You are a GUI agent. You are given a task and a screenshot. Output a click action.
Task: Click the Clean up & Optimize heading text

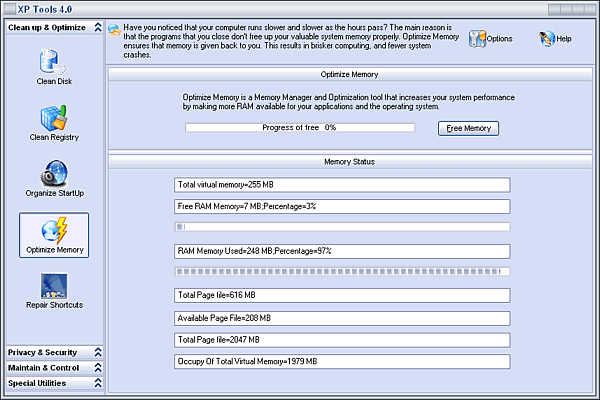pos(47,28)
